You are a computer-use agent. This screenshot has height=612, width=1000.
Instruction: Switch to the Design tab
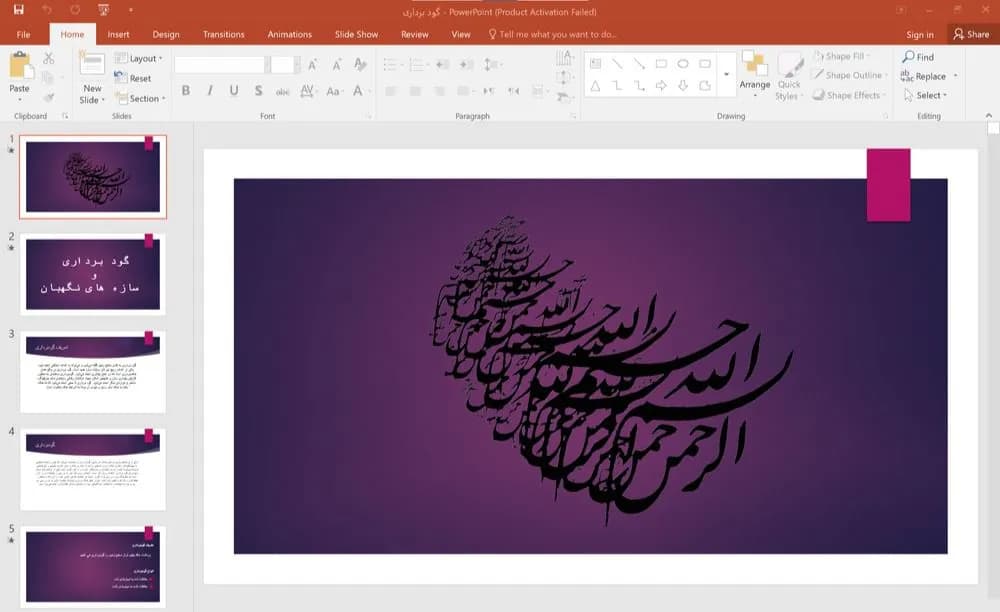(x=166, y=34)
